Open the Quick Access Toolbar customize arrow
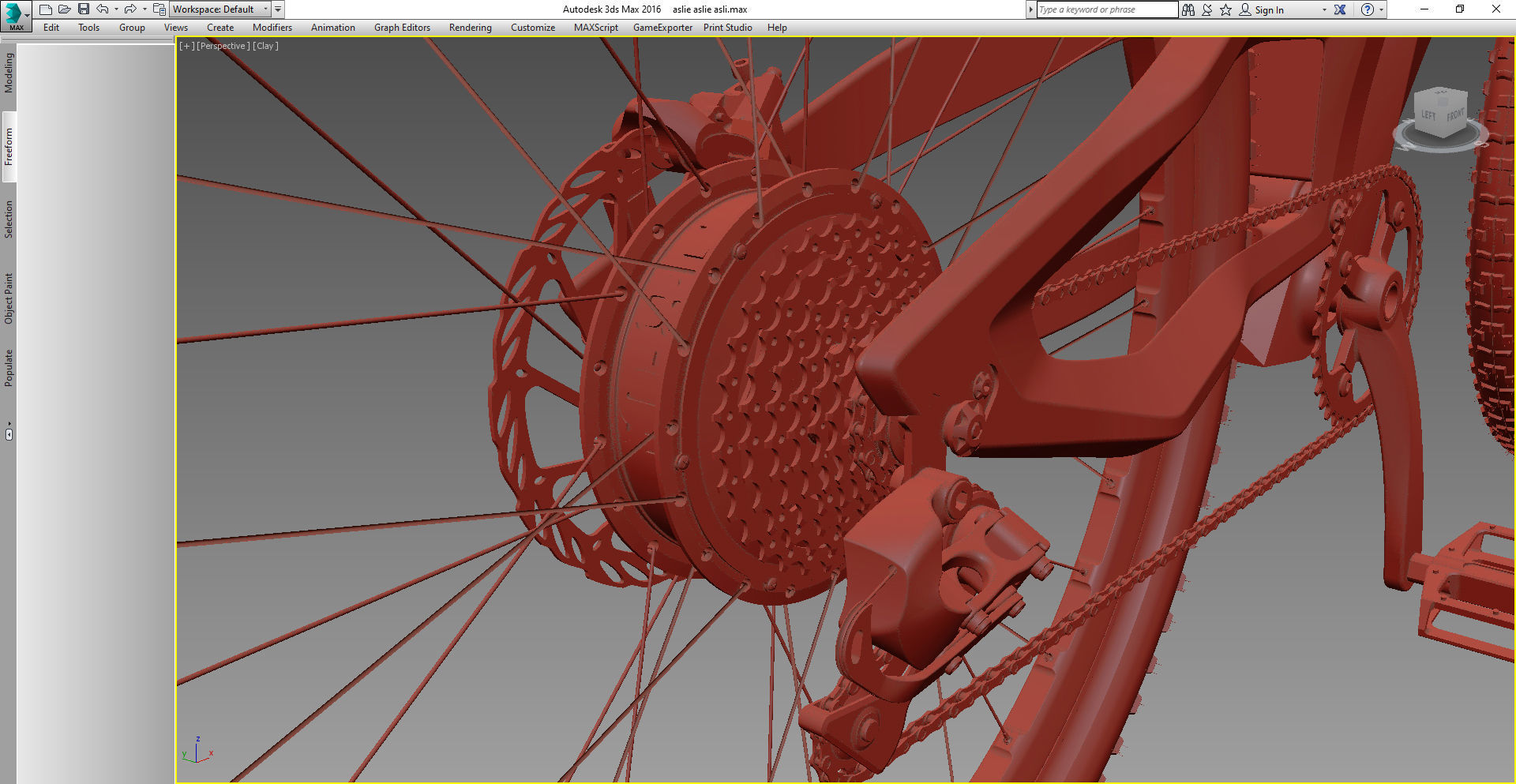The height and width of the screenshot is (784, 1516). (x=278, y=9)
